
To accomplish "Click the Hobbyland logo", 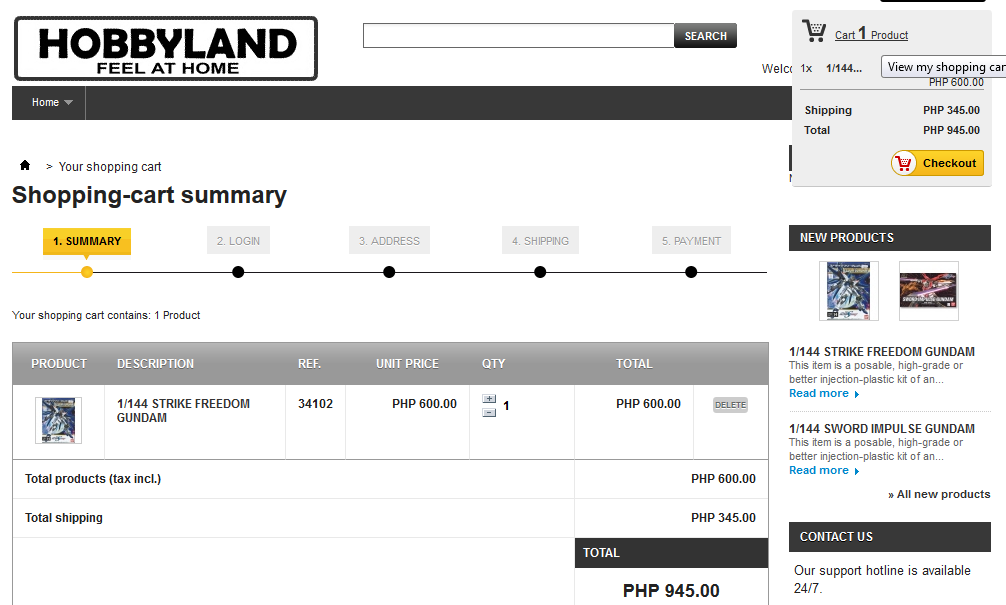I will point(166,49).
